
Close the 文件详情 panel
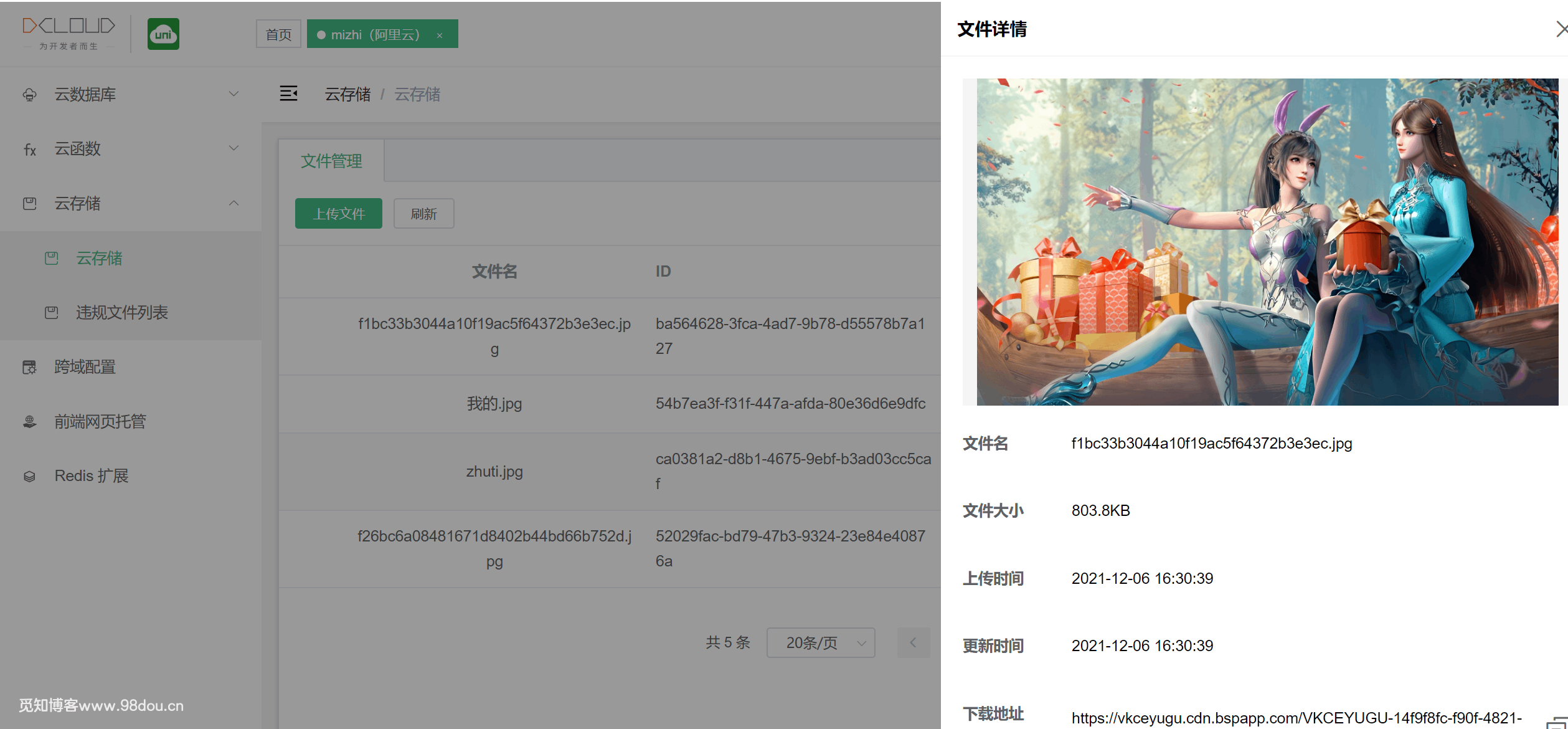pyautogui.click(x=1561, y=29)
